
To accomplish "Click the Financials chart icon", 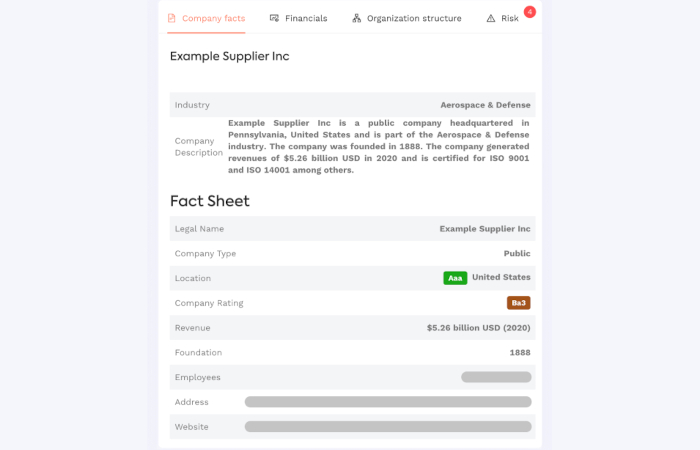I will [274, 18].
